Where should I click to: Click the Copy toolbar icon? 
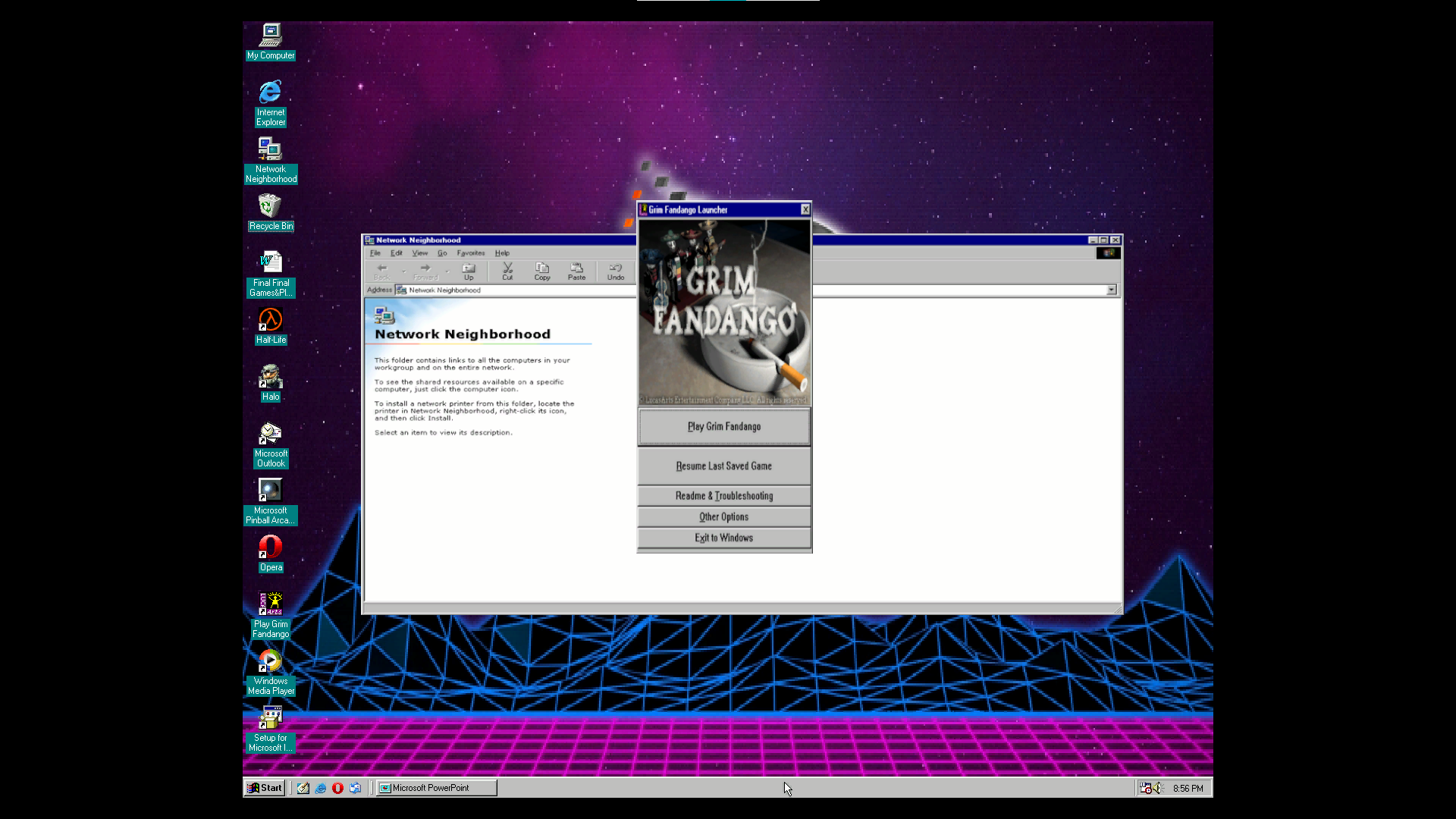point(542,271)
